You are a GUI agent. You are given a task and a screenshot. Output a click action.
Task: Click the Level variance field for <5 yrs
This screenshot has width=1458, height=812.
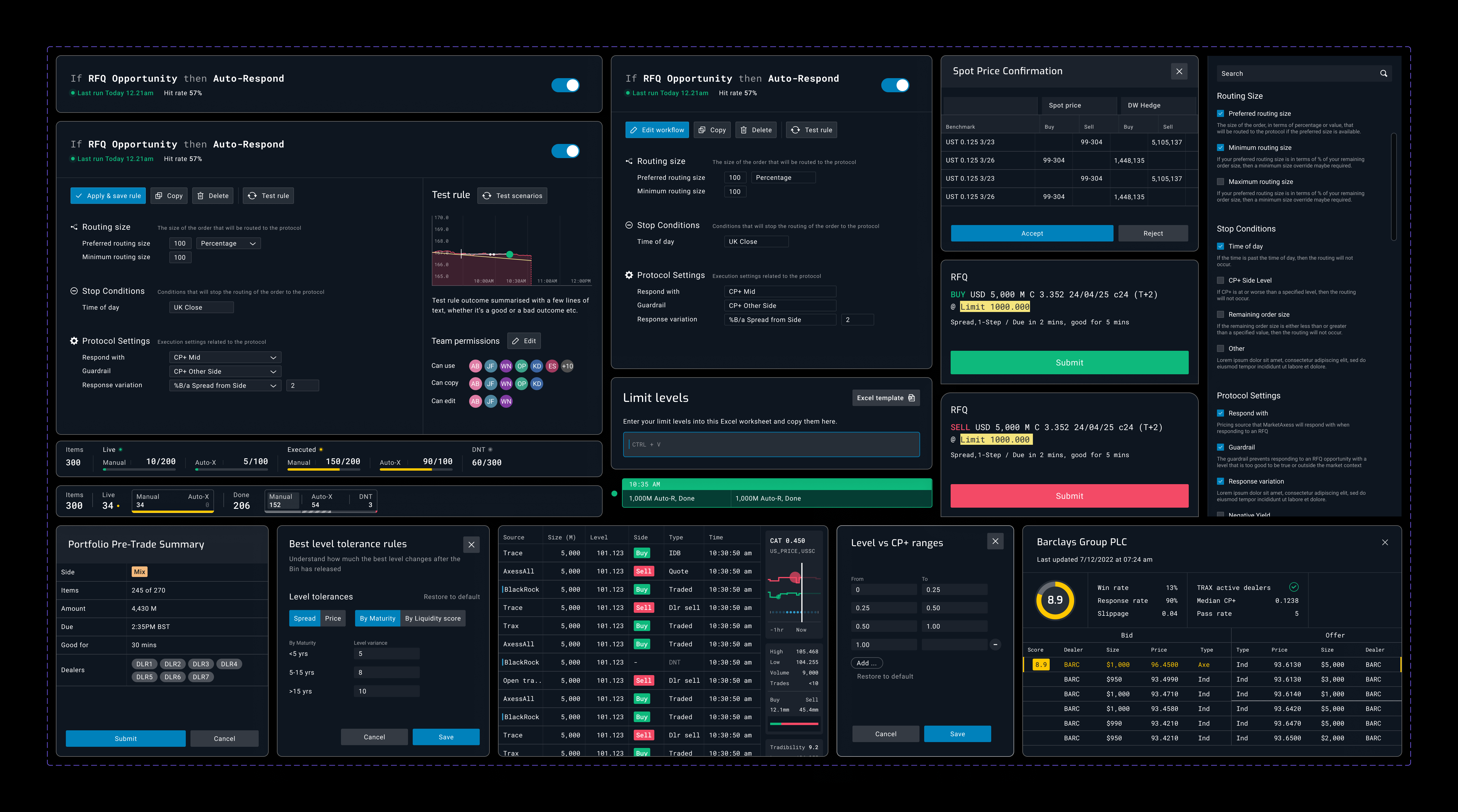(387, 654)
